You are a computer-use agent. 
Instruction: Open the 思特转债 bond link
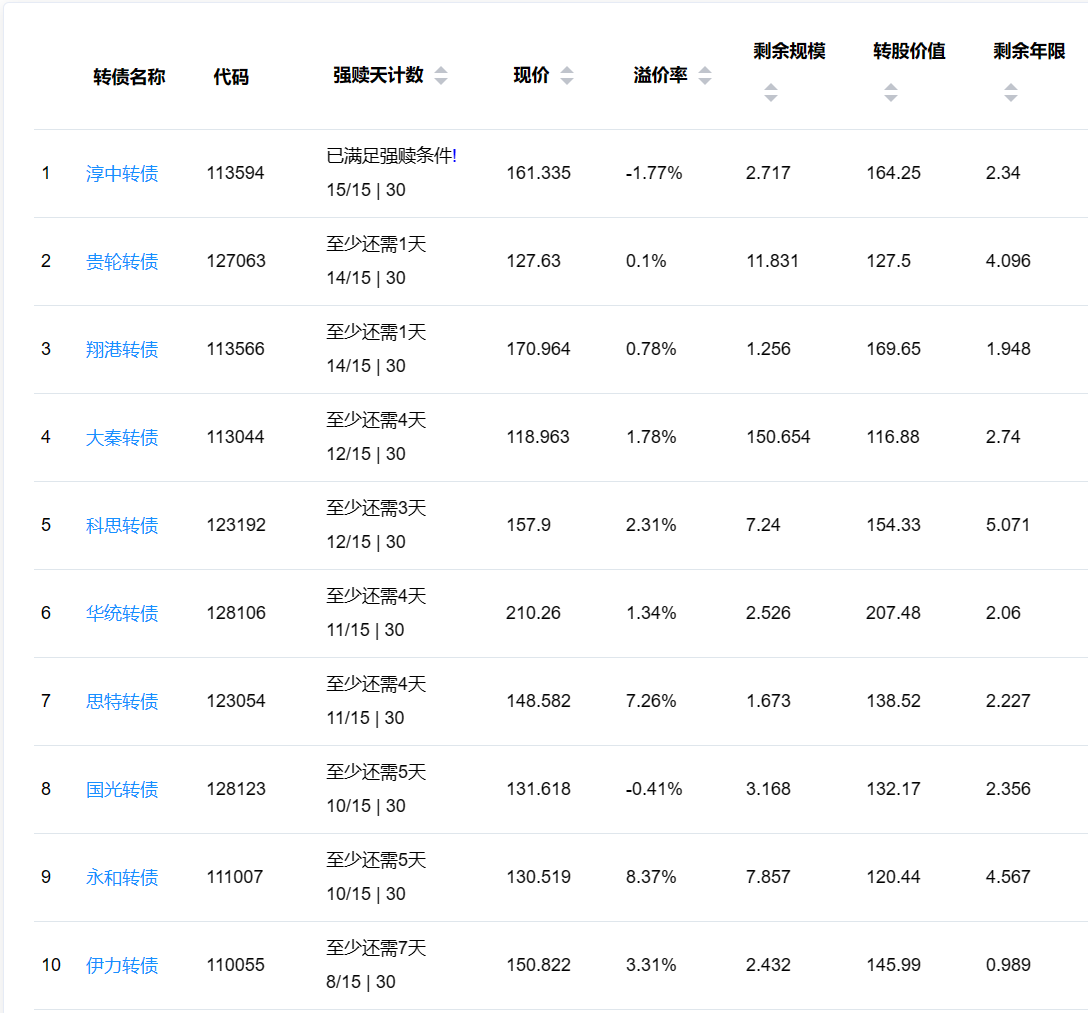pos(122,702)
